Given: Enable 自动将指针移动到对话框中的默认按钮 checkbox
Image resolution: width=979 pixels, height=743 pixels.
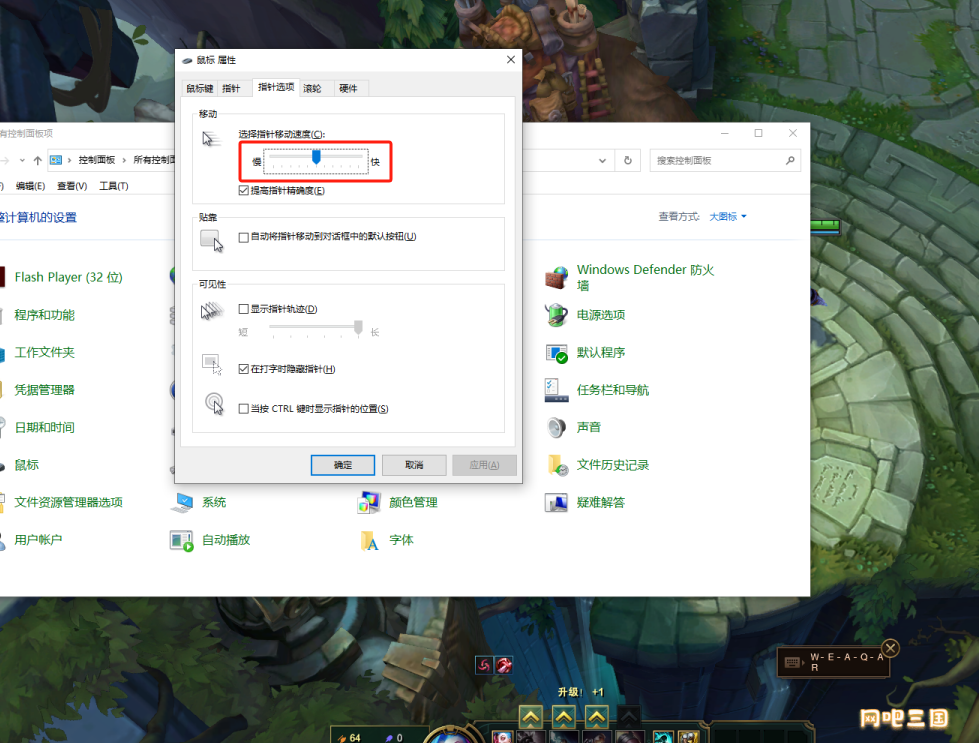Looking at the screenshot, I should tap(244, 237).
